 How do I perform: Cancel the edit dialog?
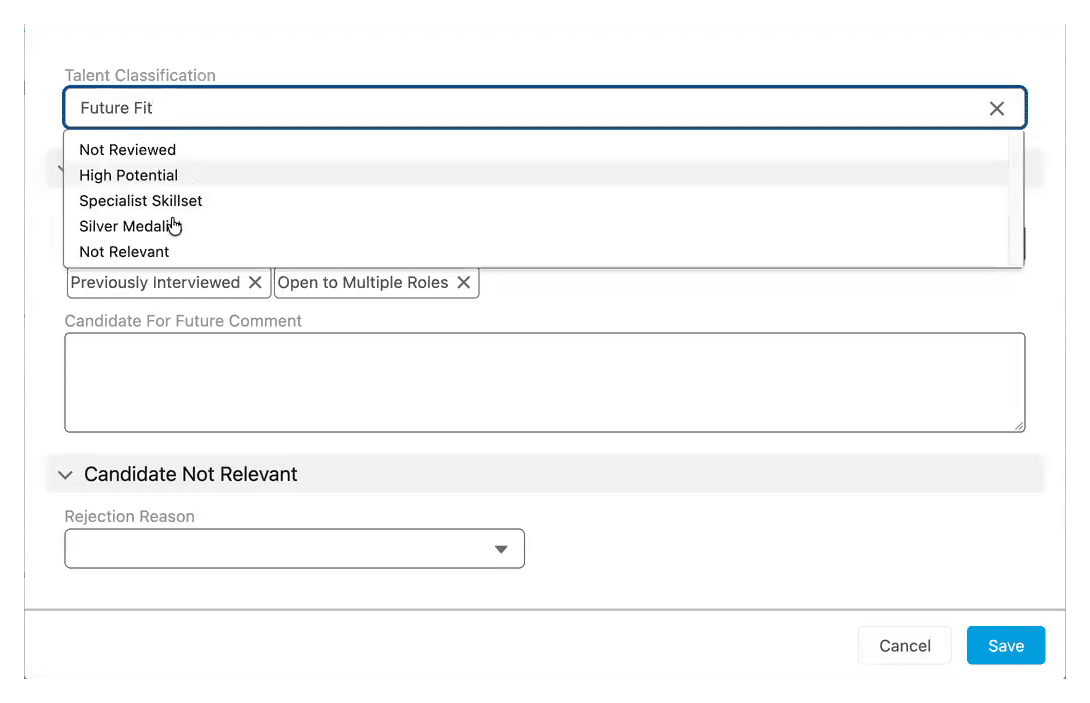click(x=904, y=645)
